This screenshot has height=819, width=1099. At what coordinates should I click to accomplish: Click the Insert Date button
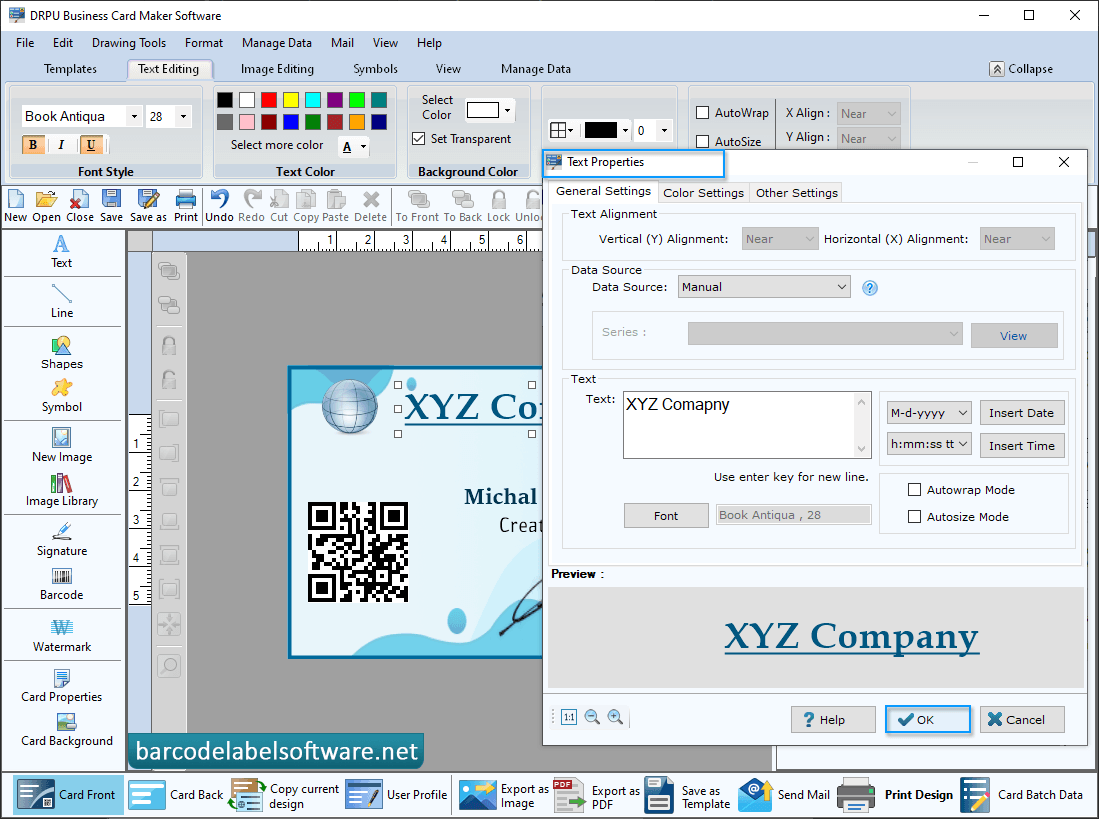[x=1021, y=413]
